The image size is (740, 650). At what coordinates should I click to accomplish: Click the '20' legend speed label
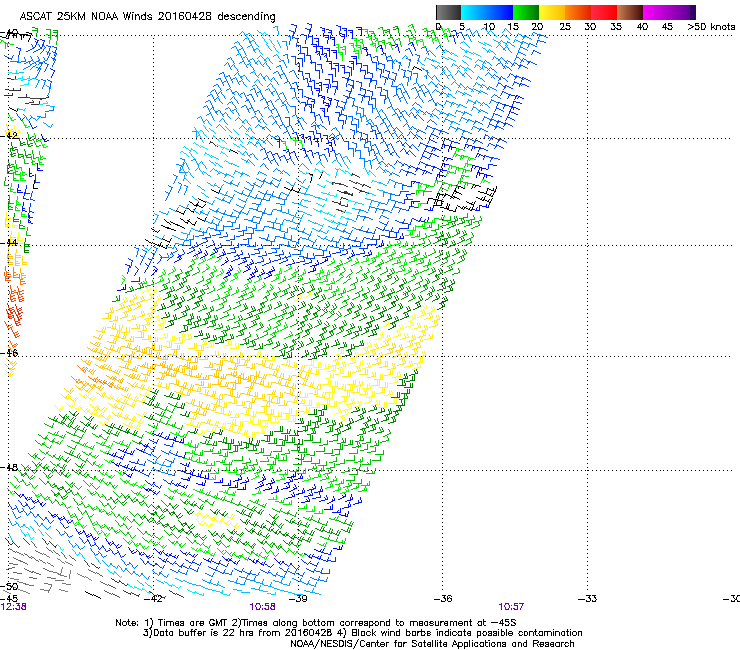pyautogui.click(x=537, y=27)
